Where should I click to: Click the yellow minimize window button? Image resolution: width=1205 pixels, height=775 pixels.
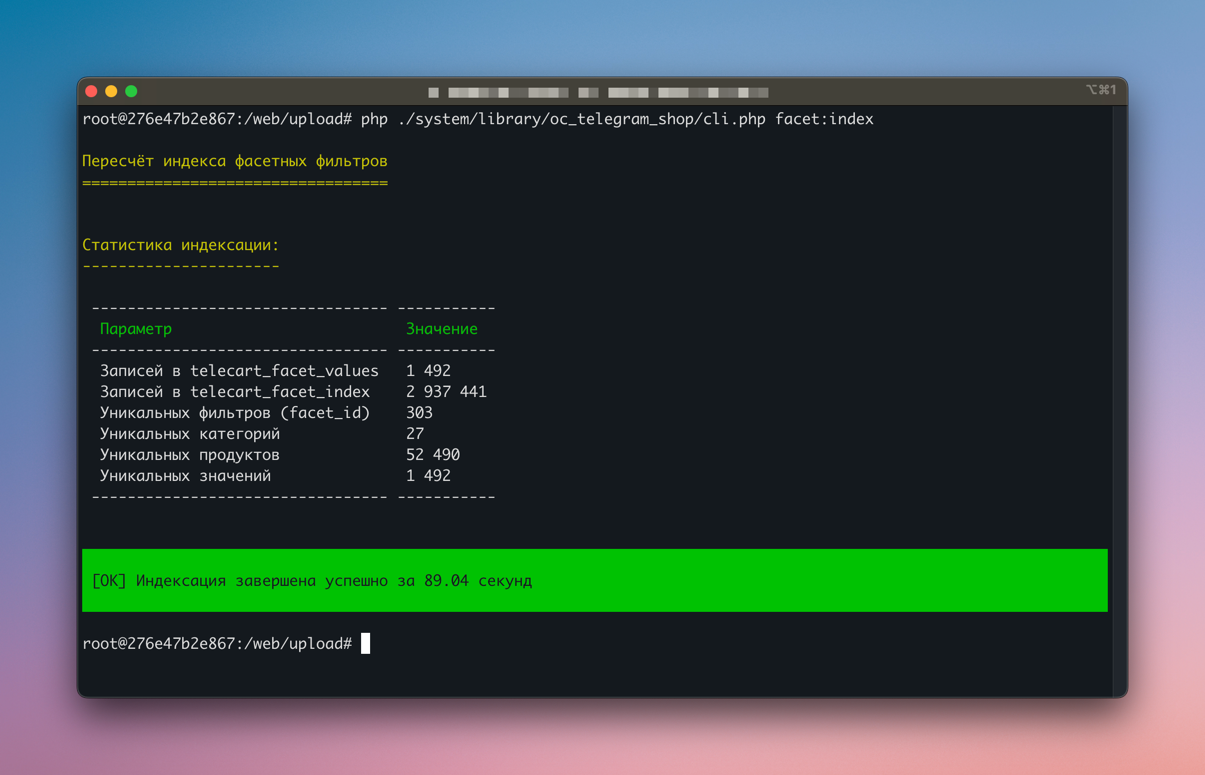pyautogui.click(x=111, y=91)
